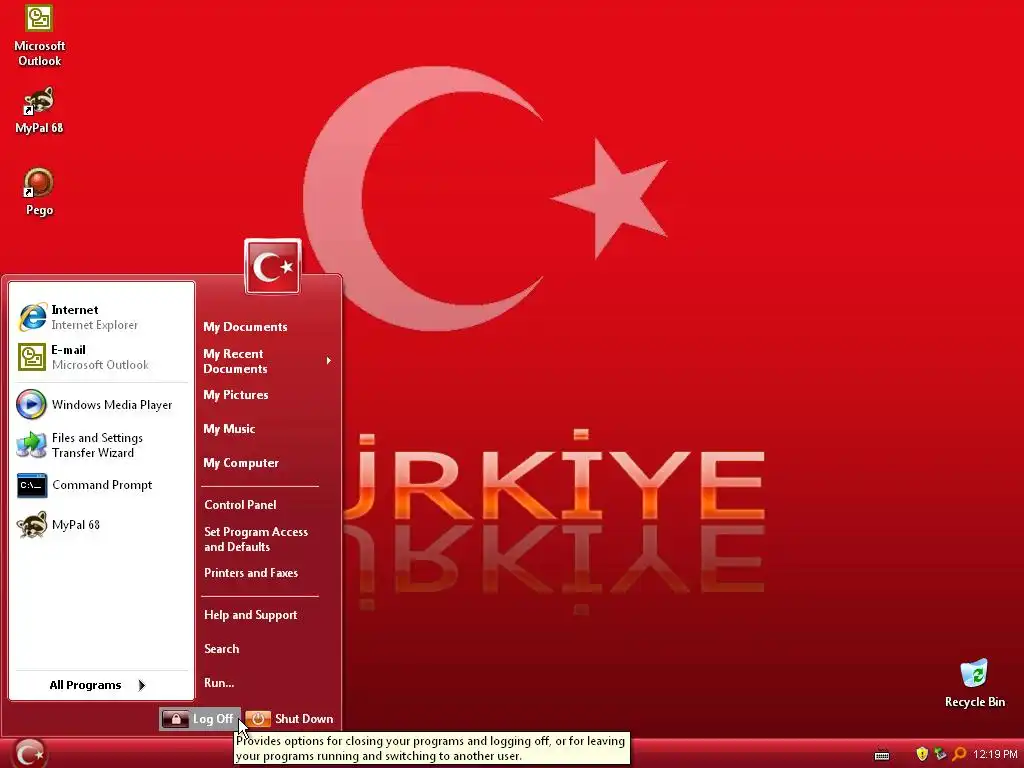Open Microsoft Outlook desktop shortcut
Viewport: 1024px width, 768px height.
pyautogui.click(x=39, y=35)
